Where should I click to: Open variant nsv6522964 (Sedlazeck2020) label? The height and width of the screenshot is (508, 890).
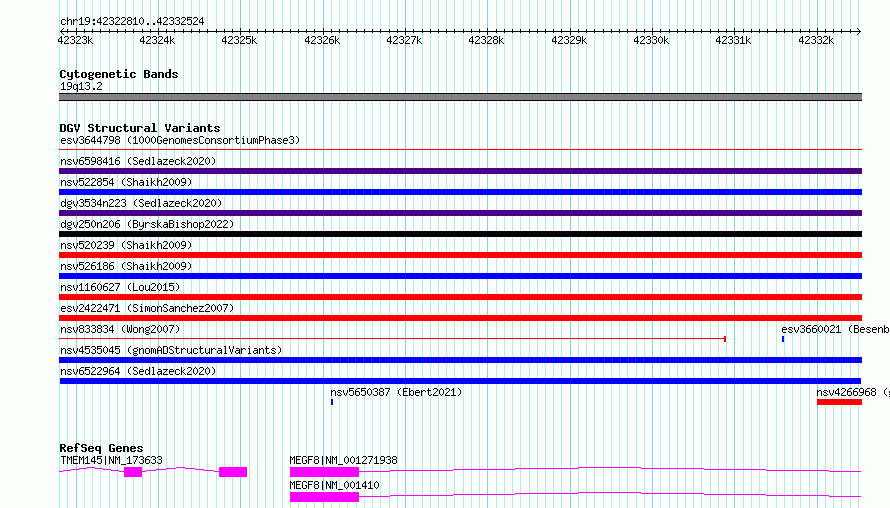pyautogui.click(x=138, y=371)
